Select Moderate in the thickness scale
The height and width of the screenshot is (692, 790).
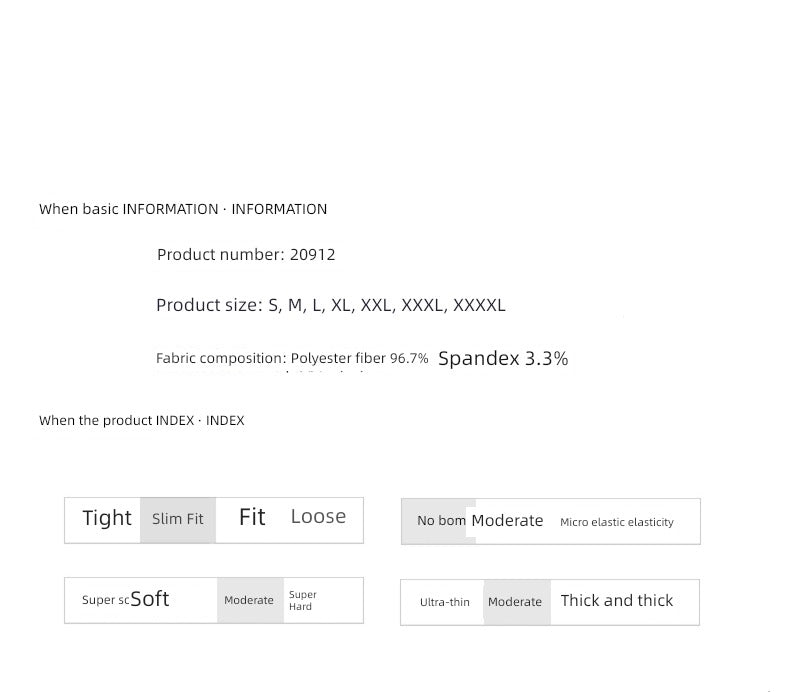pyautogui.click(x=517, y=602)
